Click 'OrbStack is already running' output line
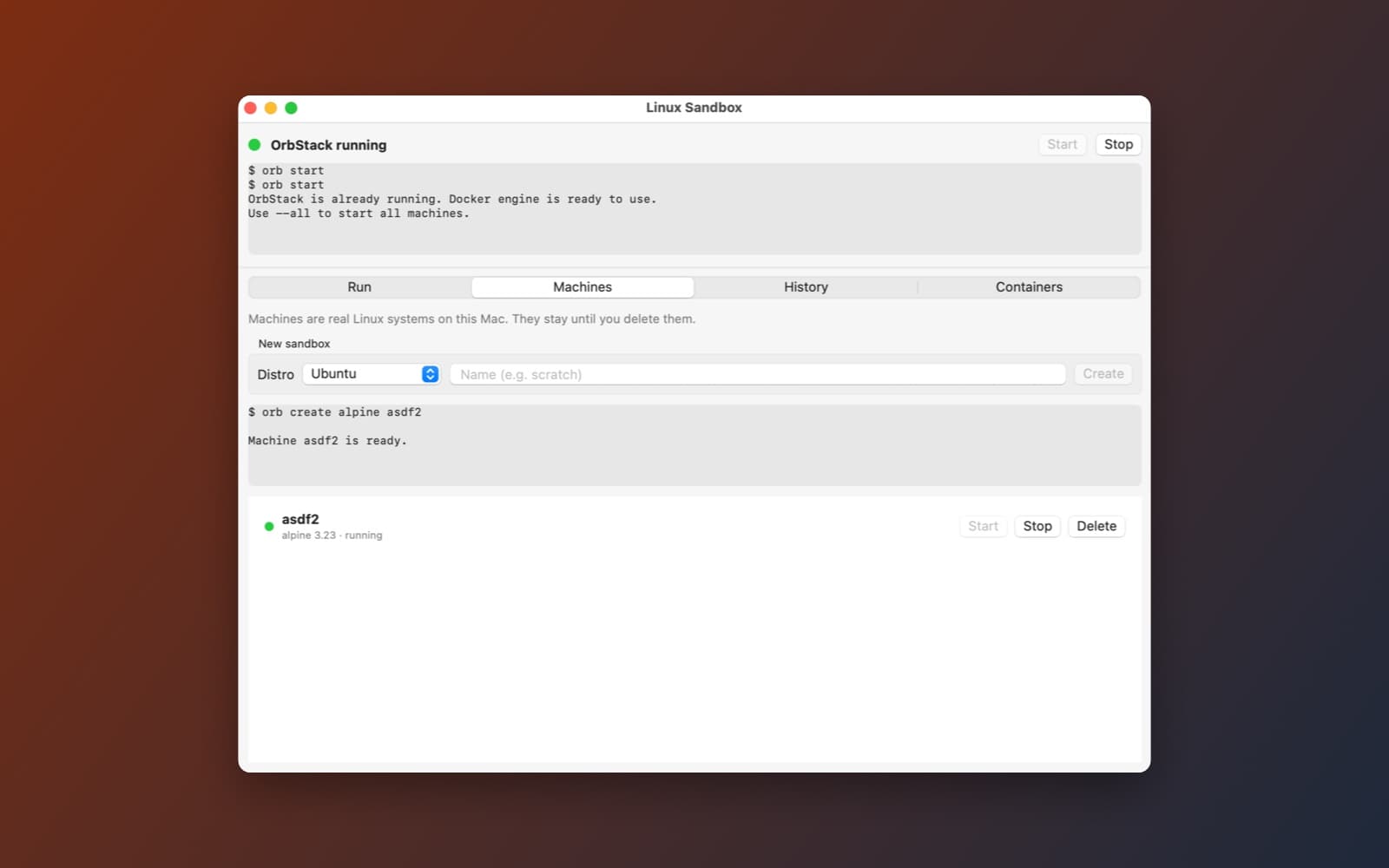 click(452, 199)
